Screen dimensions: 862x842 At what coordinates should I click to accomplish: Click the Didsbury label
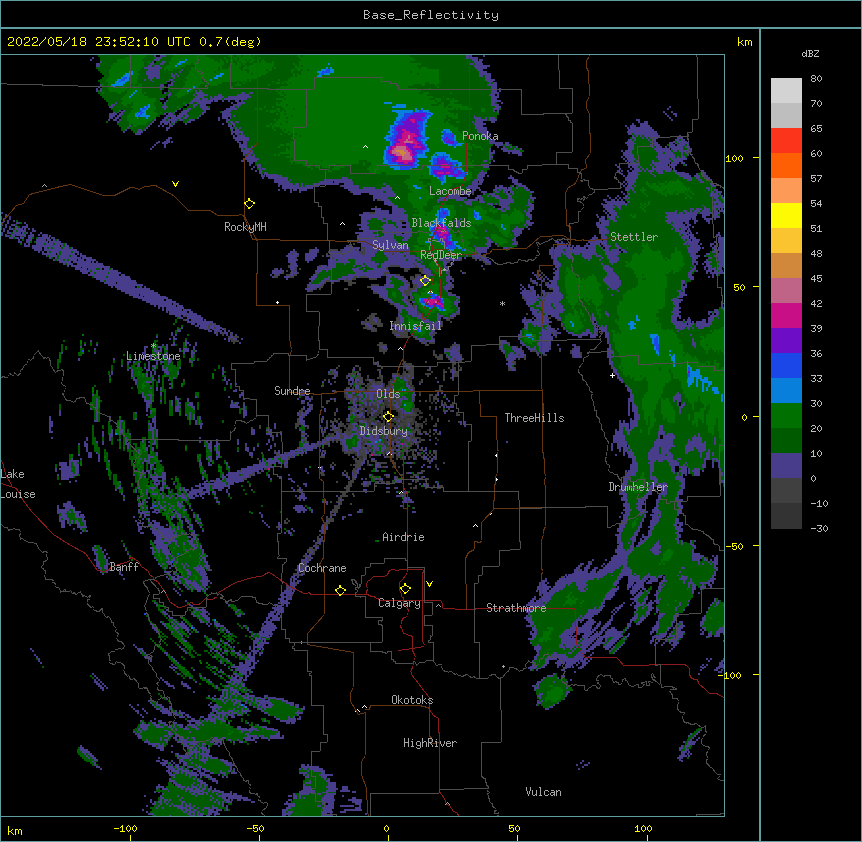pyautogui.click(x=384, y=431)
